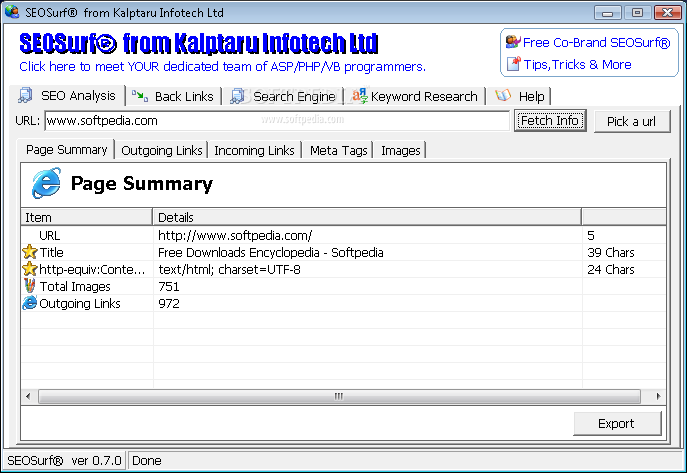This screenshot has width=687, height=473.
Task: Click the 'Free Downloads Encyclopedia - Softpedia' cell
Action: click(x=271, y=253)
